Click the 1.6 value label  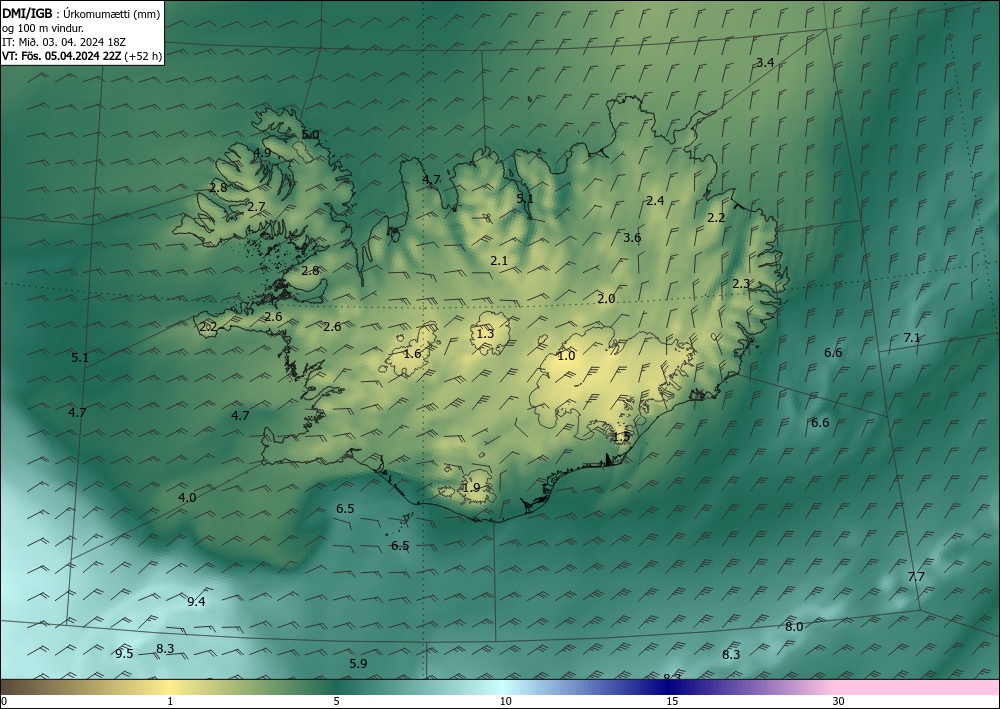point(413,353)
